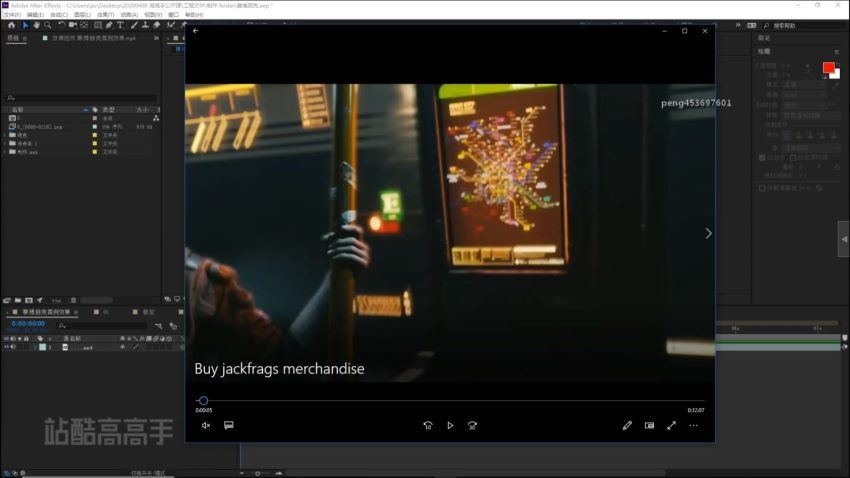850x478 pixels.
Task: Skip back 10 seconds in the video
Action: pyautogui.click(x=428, y=425)
